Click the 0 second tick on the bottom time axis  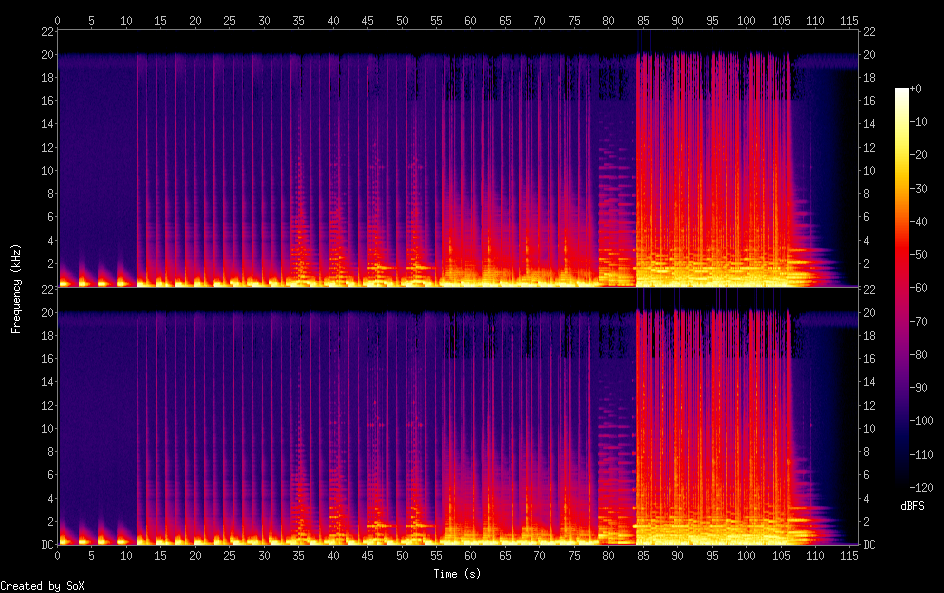(x=57, y=555)
